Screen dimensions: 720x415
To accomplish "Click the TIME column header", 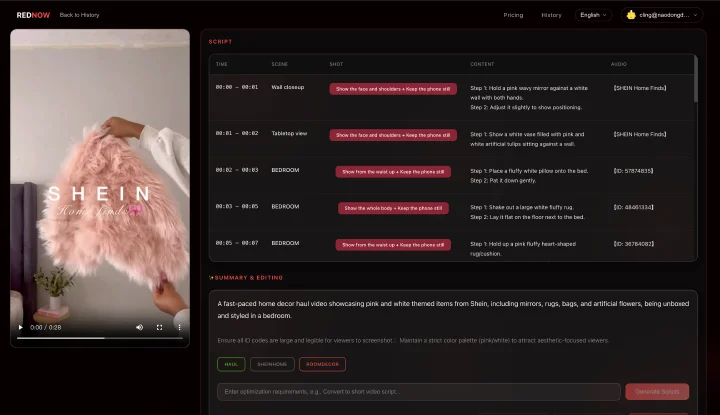I will 222,64.
